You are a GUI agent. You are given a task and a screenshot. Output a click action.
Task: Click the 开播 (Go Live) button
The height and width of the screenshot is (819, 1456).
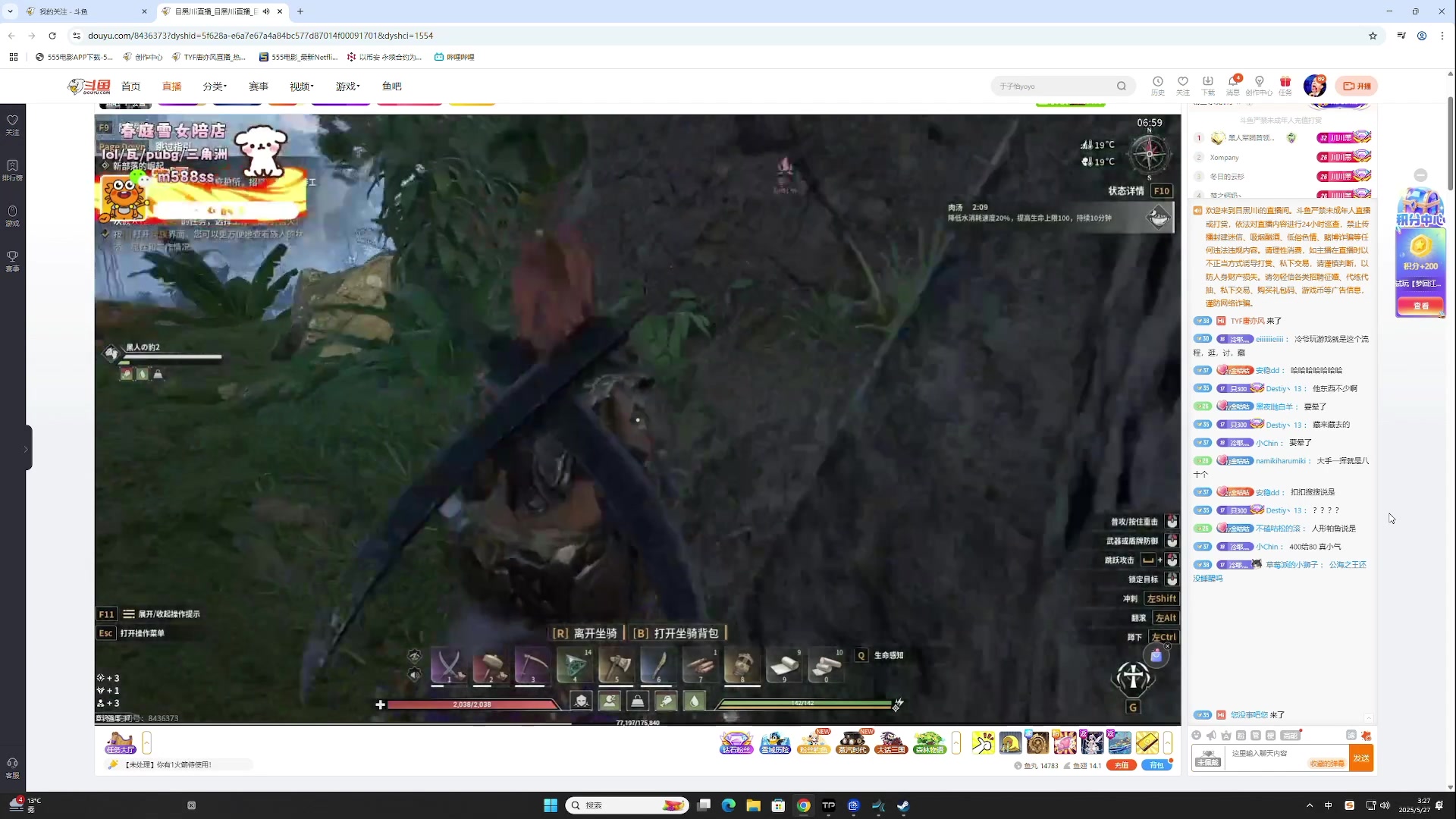coord(1356,86)
